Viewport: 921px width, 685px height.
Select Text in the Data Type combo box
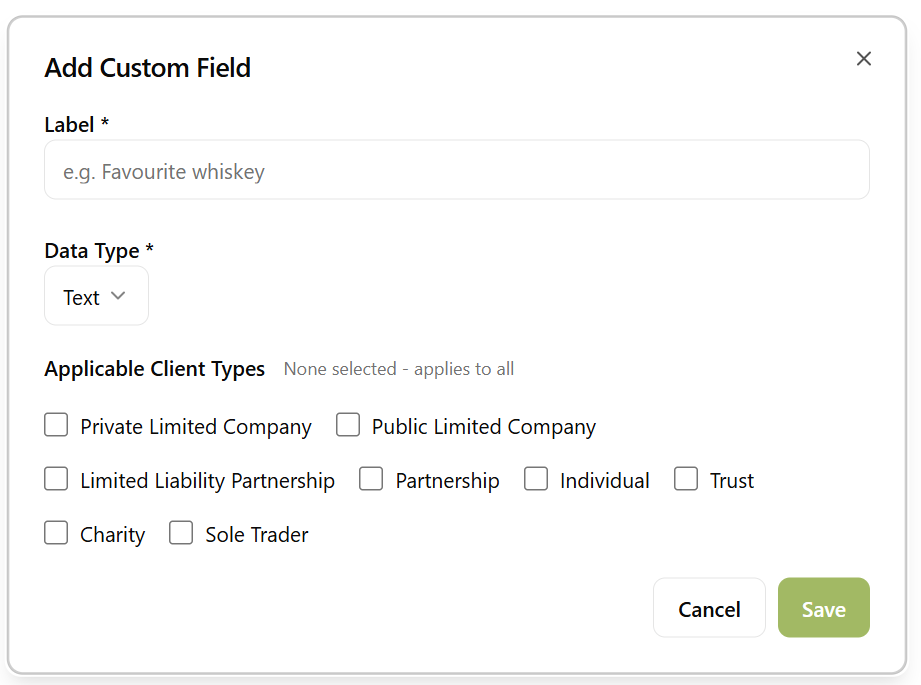point(96,296)
